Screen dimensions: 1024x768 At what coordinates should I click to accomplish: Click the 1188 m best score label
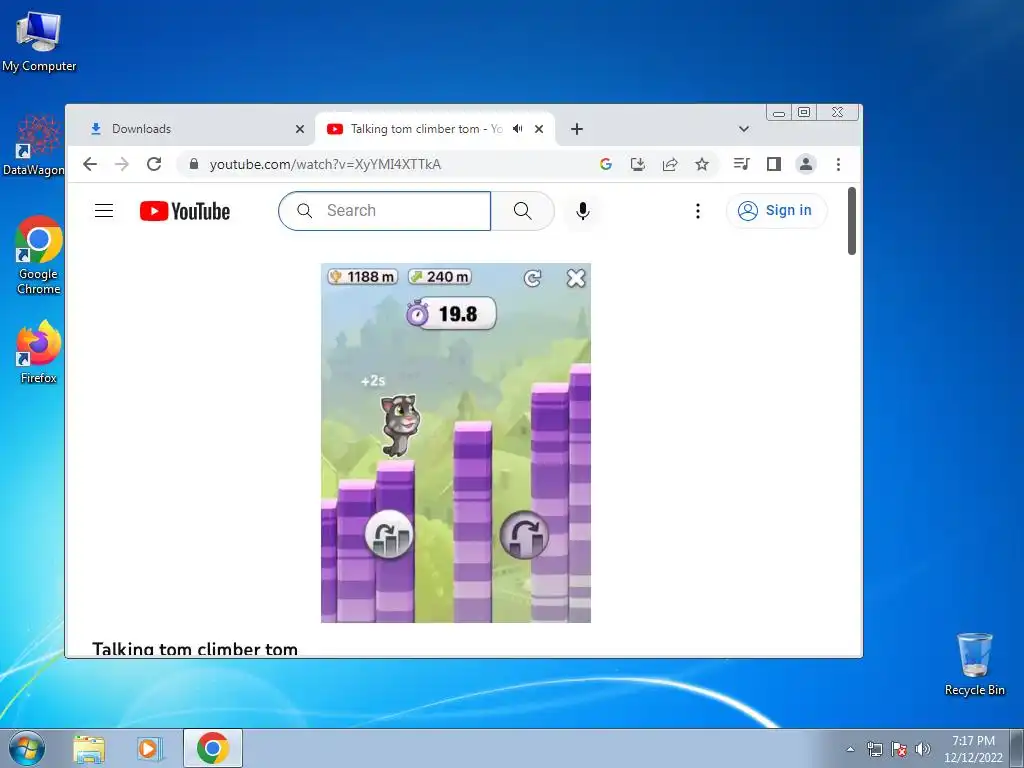[x=363, y=277]
